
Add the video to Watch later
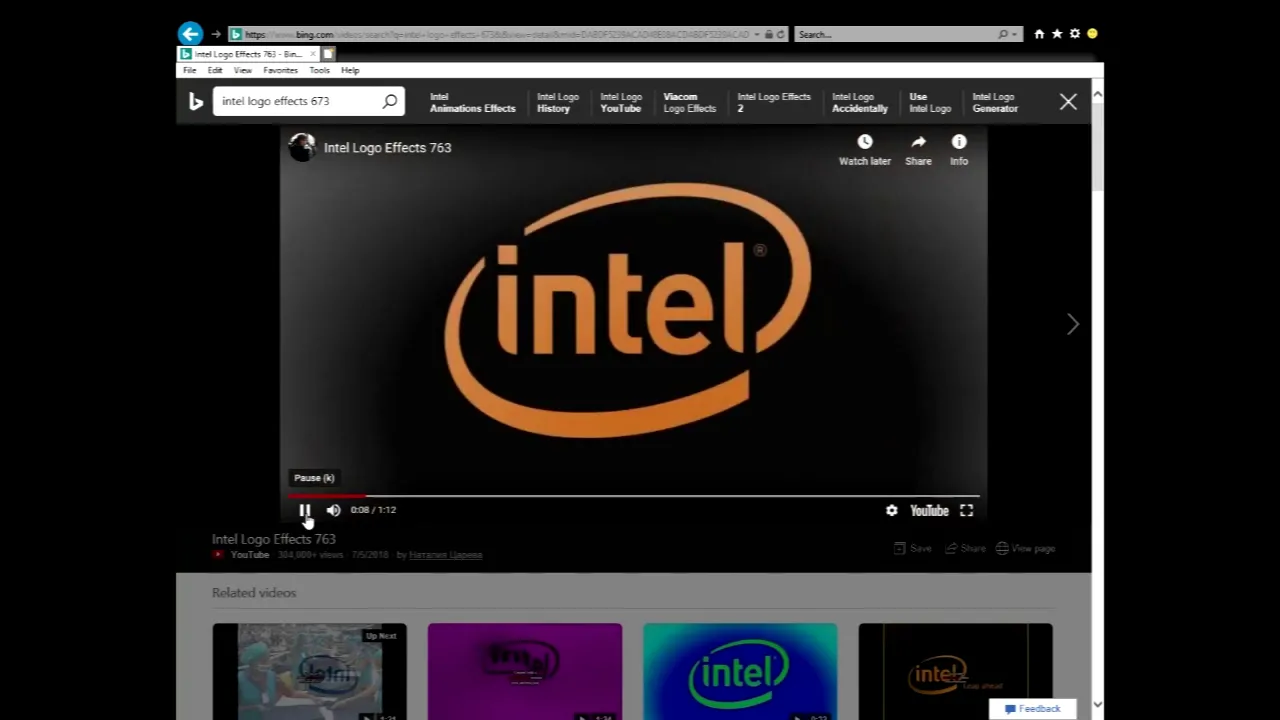tap(865, 150)
